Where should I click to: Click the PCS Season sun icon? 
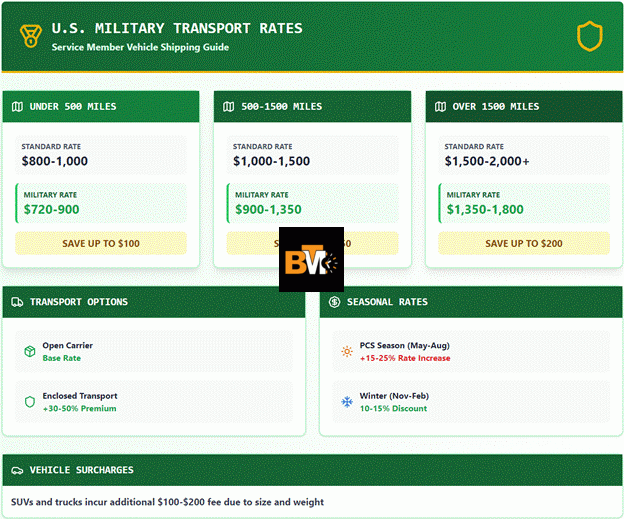(347, 352)
